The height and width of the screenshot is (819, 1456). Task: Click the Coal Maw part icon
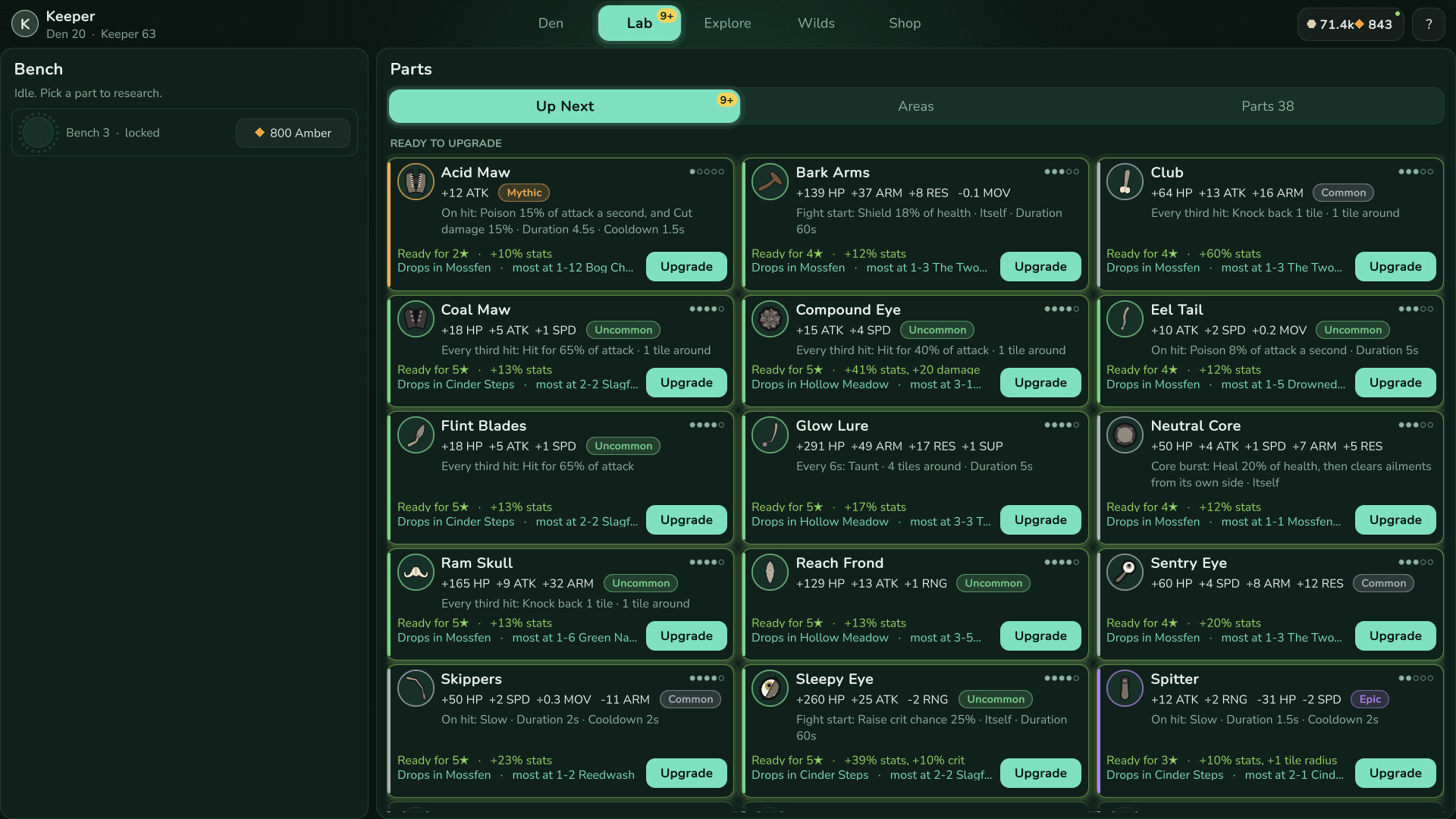416,319
